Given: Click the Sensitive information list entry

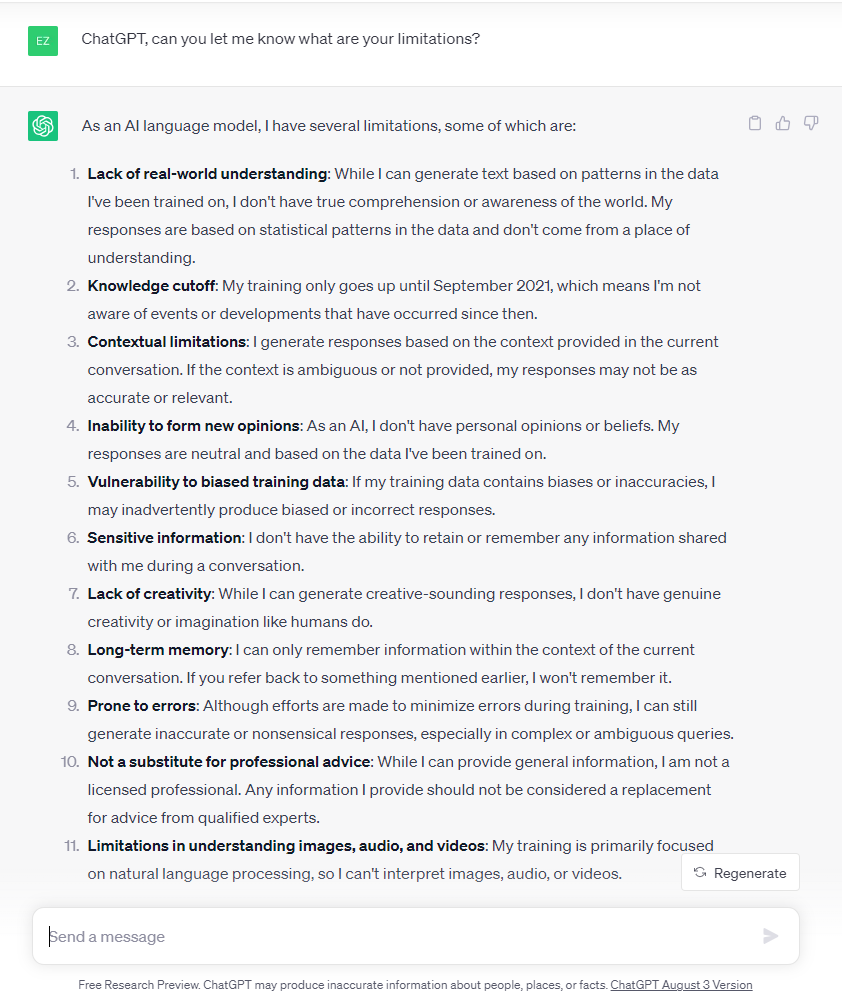Looking at the screenshot, I should [163, 537].
